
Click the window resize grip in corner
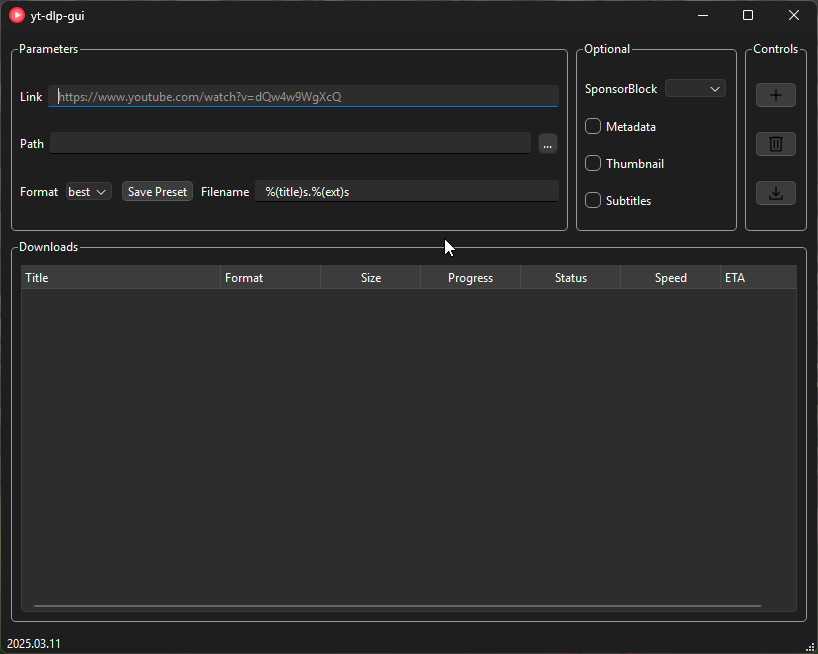pos(810,647)
